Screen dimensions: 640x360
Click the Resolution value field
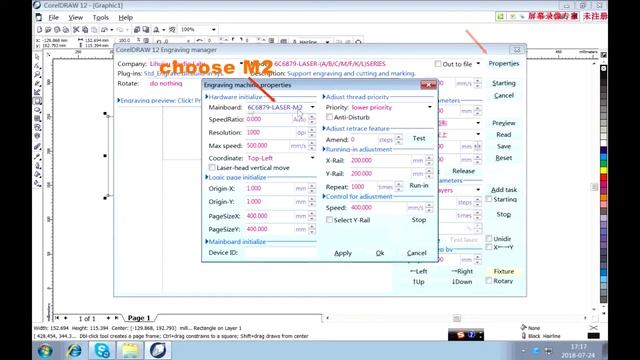pos(270,132)
